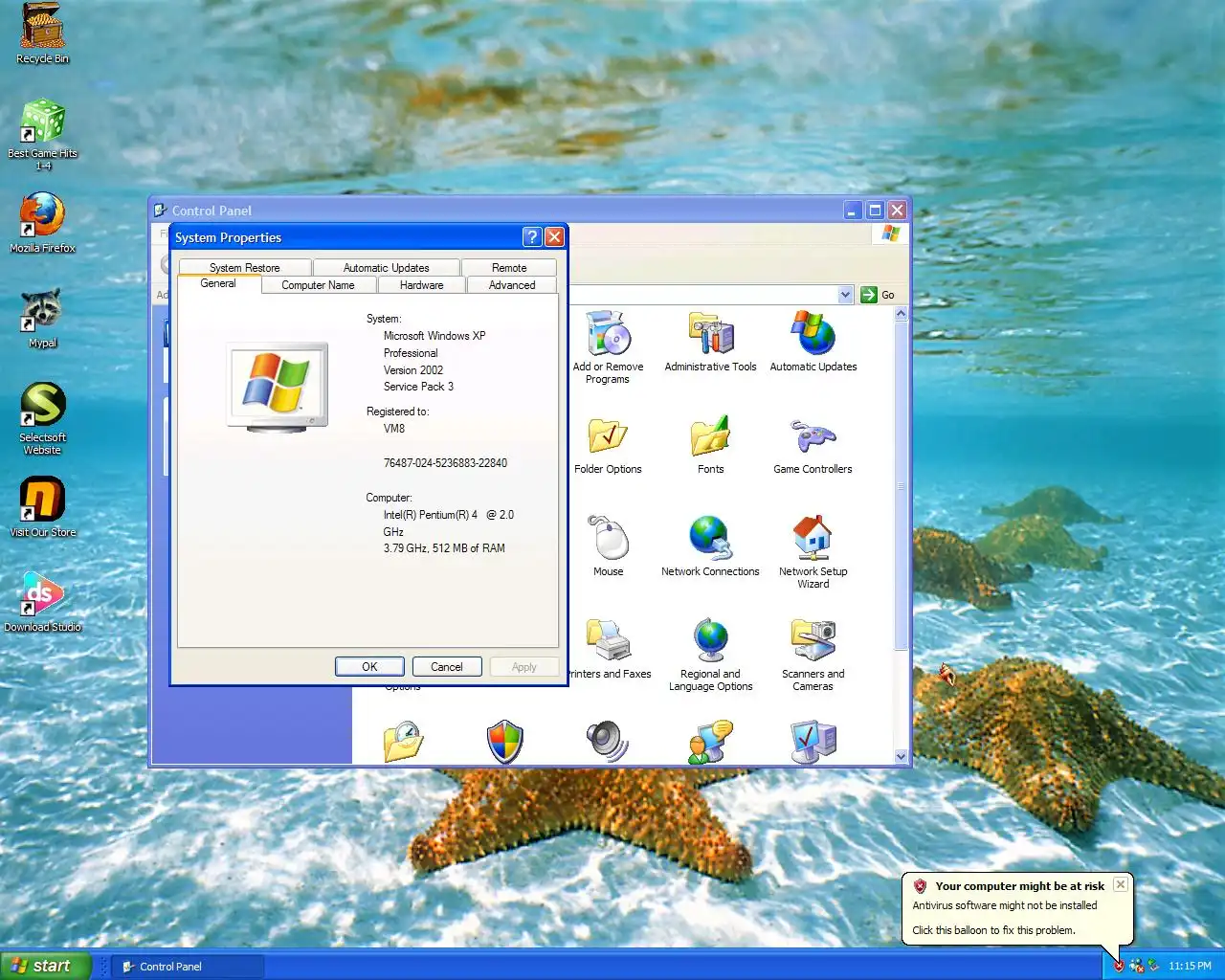
Task: Click the 'Service Pack 3' text
Action: pyautogui.click(x=418, y=387)
